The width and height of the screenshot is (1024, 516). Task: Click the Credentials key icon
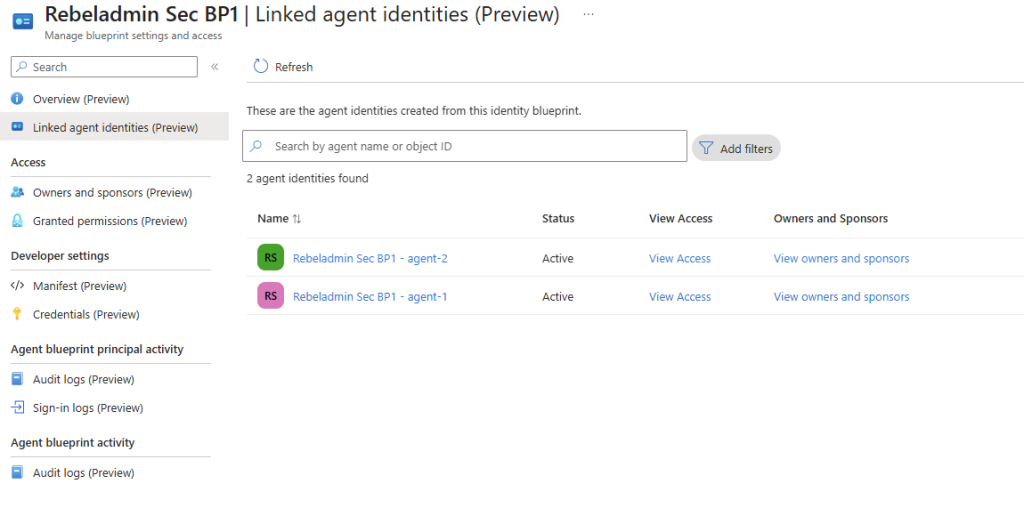point(18,314)
